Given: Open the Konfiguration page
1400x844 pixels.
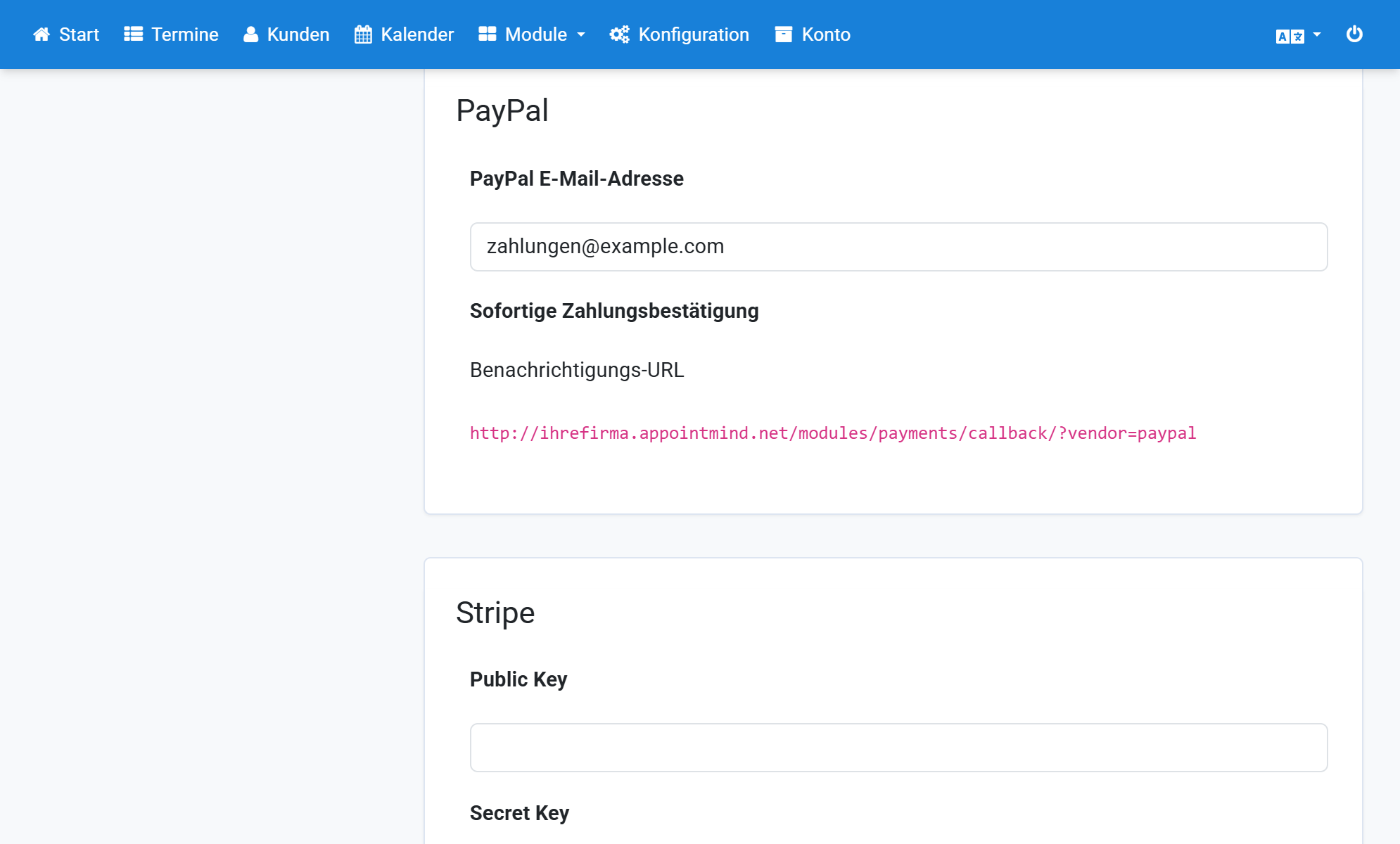Looking at the screenshot, I should point(680,34).
